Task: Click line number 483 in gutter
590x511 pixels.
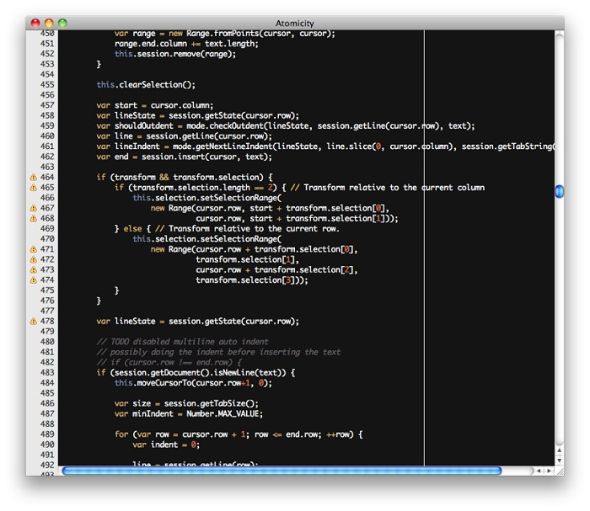Action: pos(47,373)
